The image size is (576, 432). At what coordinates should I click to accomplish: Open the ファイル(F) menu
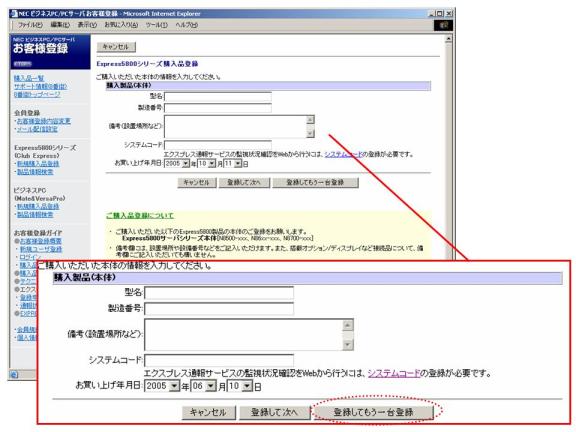click(x=30, y=25)
